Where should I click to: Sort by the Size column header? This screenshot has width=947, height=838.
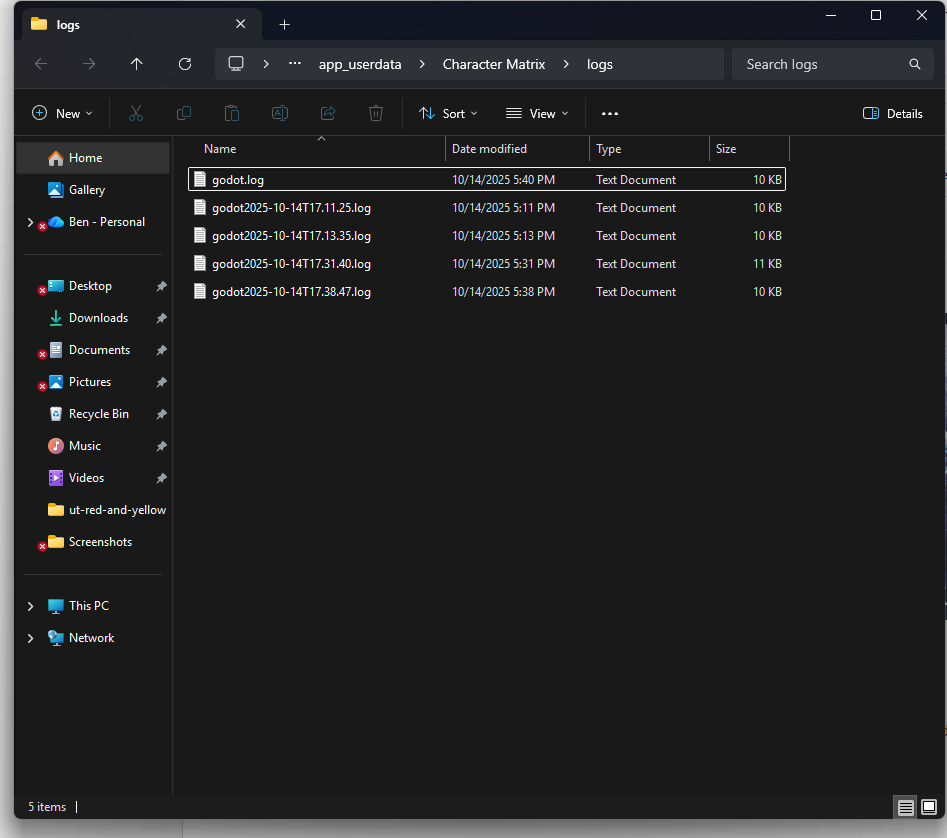(750, 149)
